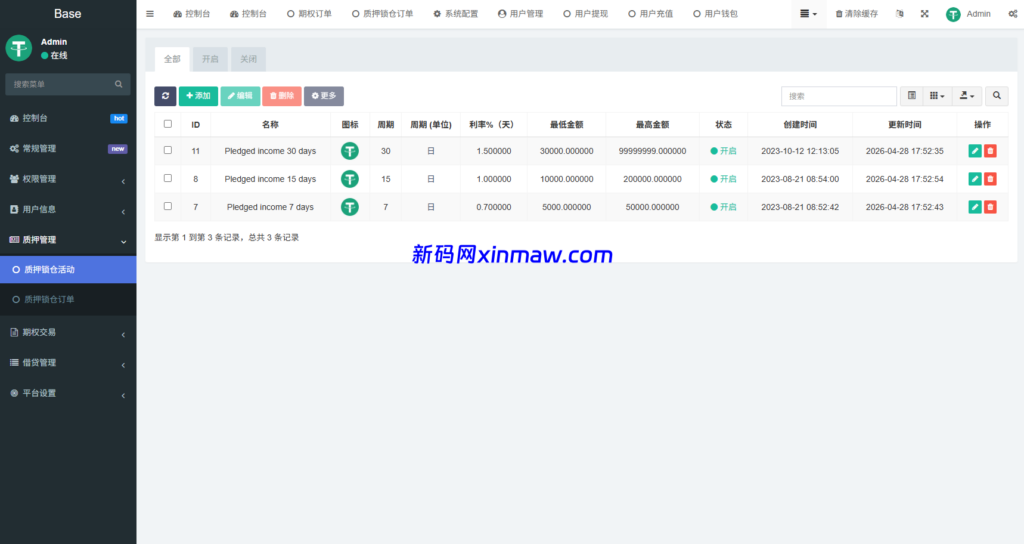Edit the Pledged income 15 days row
The width and height of the screenshot is (1024, 544).
tap(975, 179)
